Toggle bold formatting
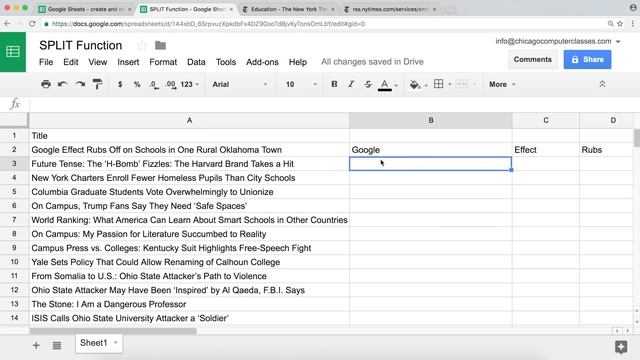This screenshot has width=640, height=360. point(334,84)
